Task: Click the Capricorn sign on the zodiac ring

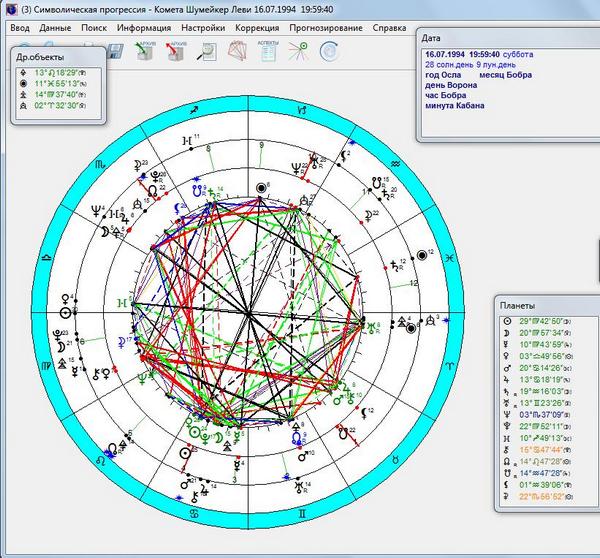Action: pyautogui.click(x=302, y=110)
